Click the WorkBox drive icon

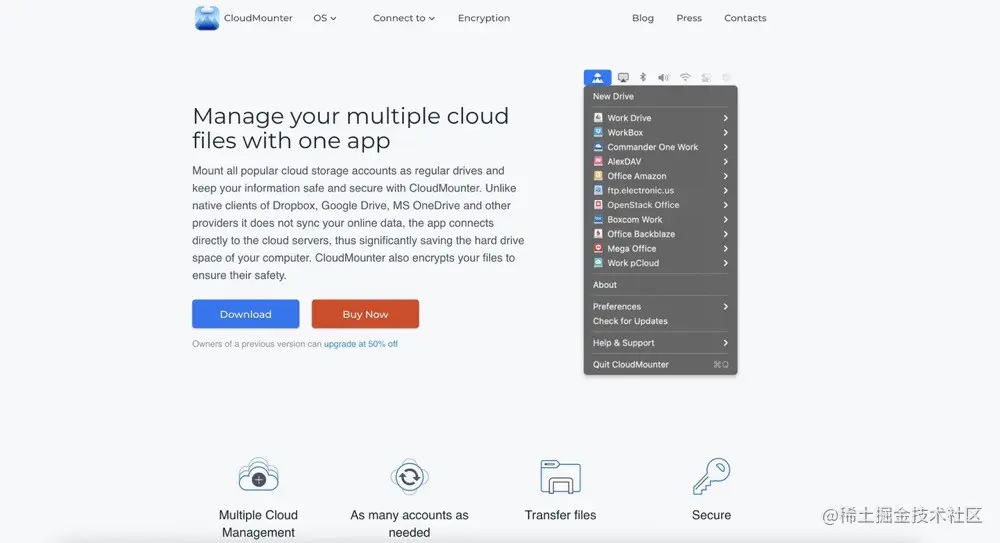598,132
